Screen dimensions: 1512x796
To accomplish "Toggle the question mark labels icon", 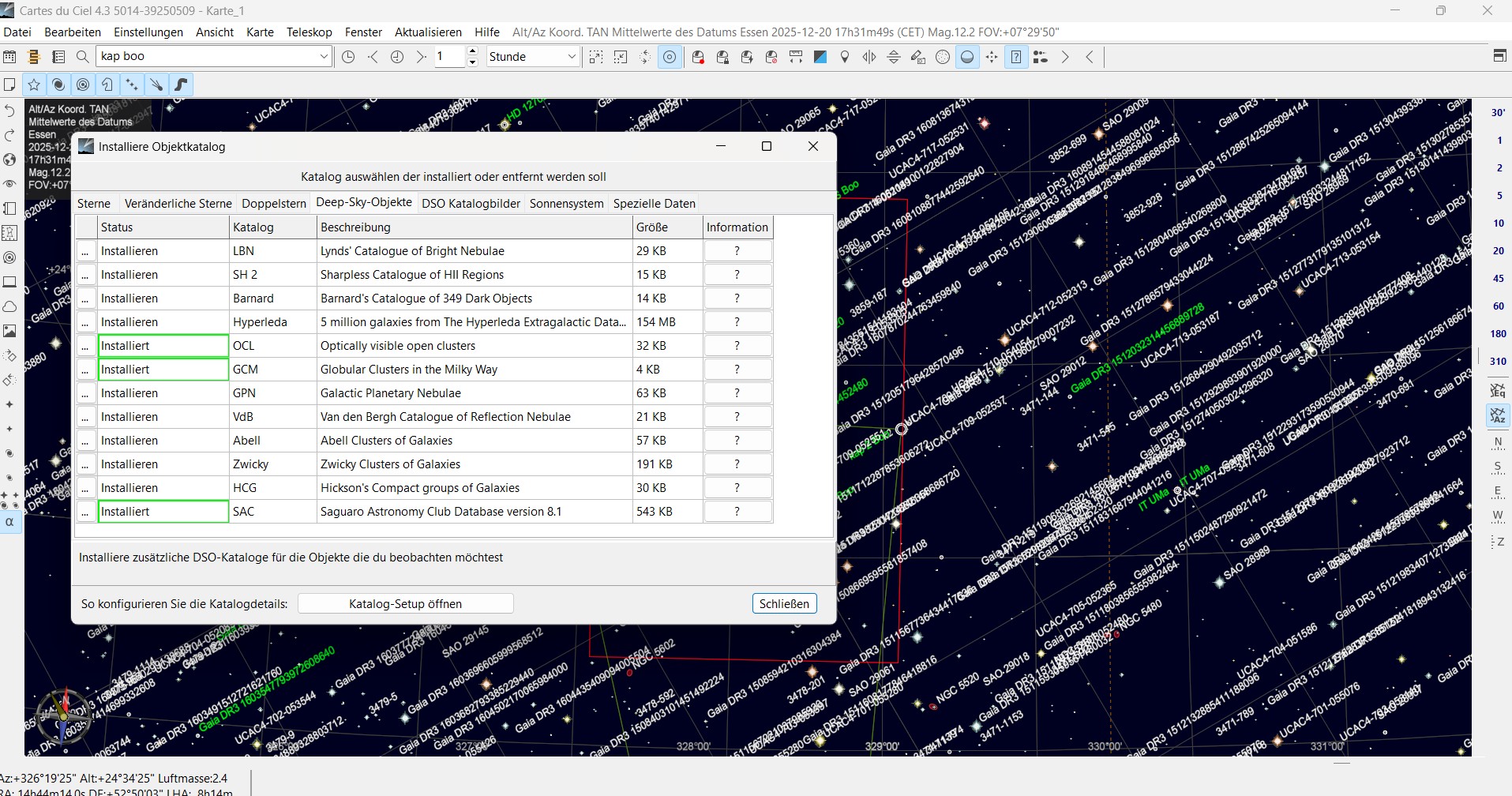I will coord(1016,57).
